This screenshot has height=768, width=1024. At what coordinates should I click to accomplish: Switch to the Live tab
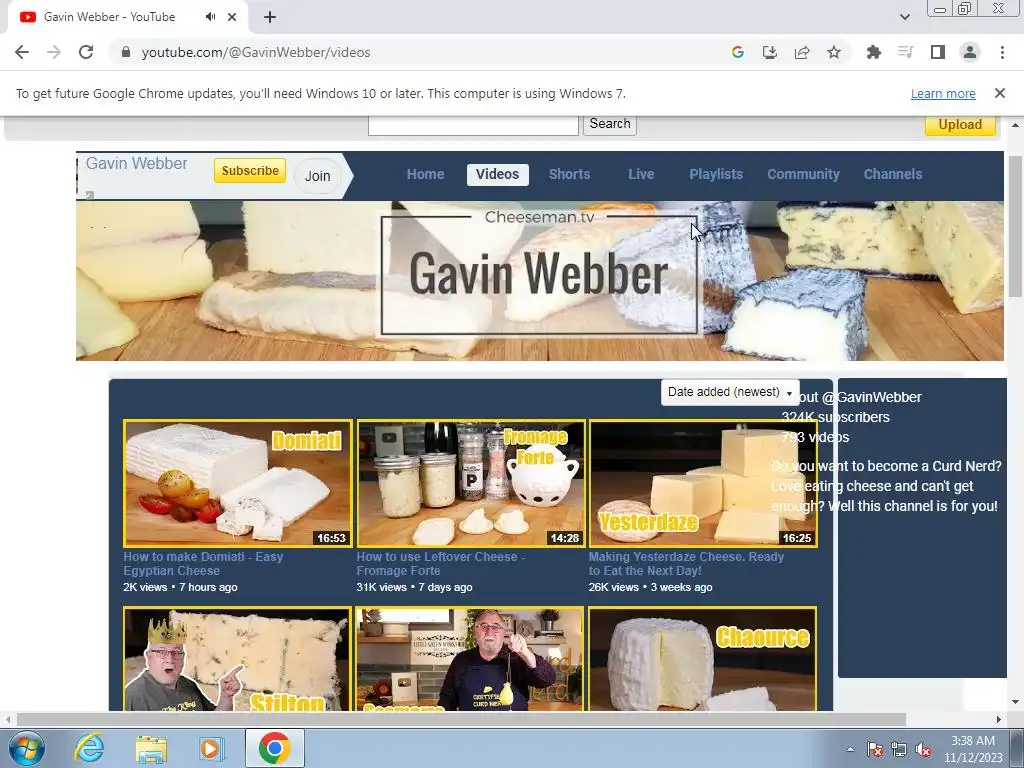[641, 174]
